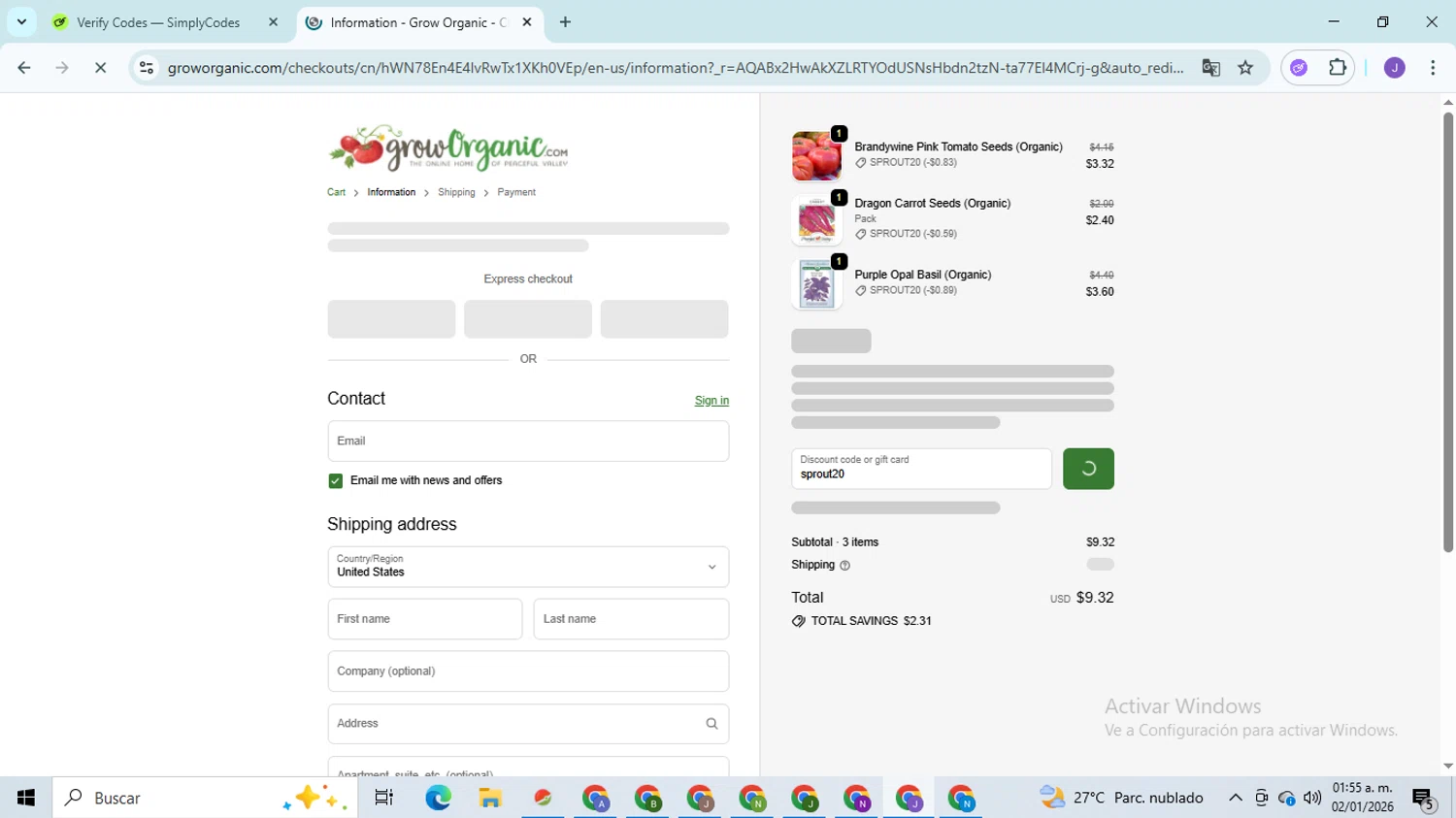The image size is (1456, 818).
Task: Open File Explorer from the taskbar
Action: (490, 798)
